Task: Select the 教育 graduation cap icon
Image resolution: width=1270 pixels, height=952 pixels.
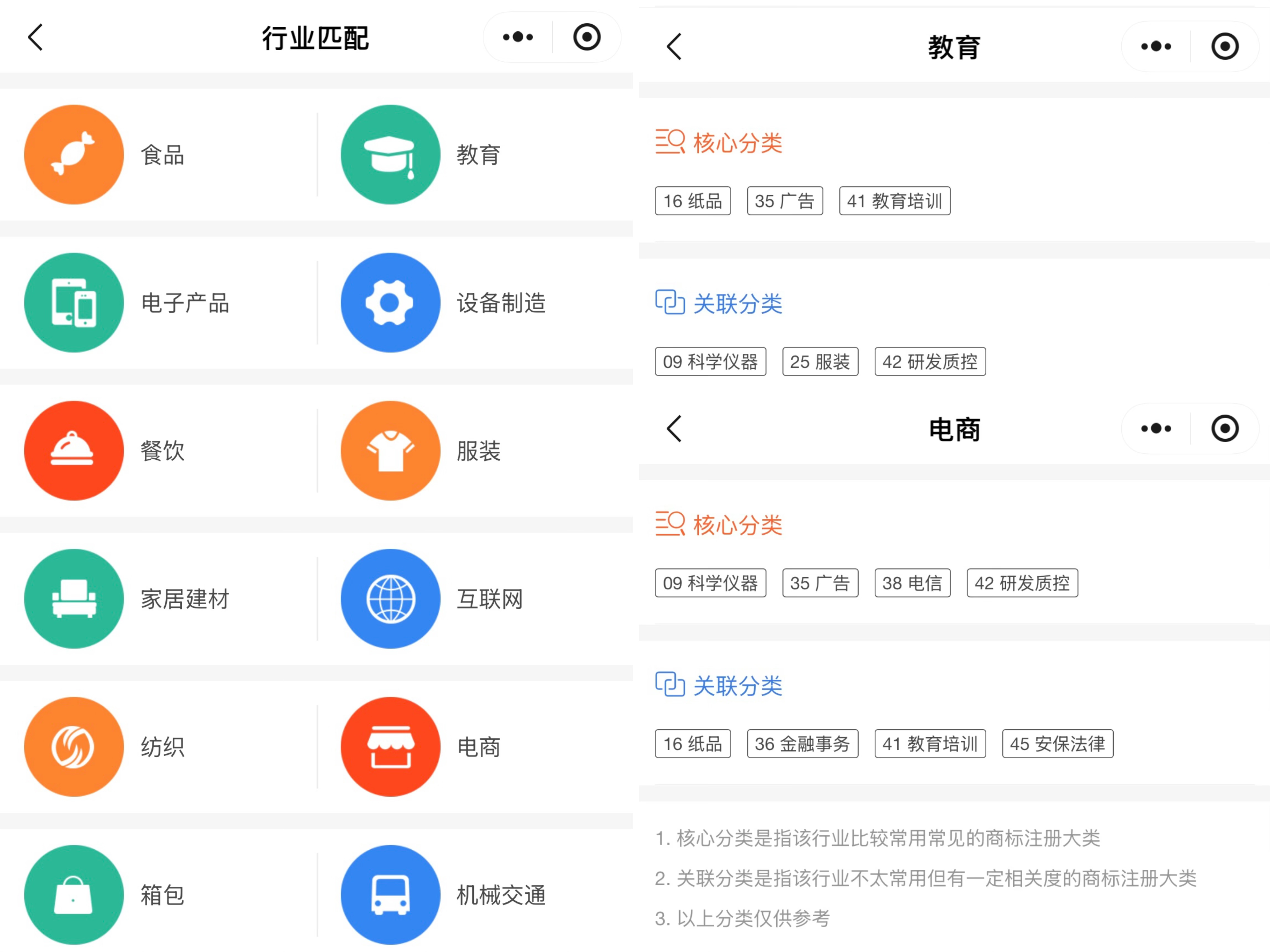Action: point(390,154)
